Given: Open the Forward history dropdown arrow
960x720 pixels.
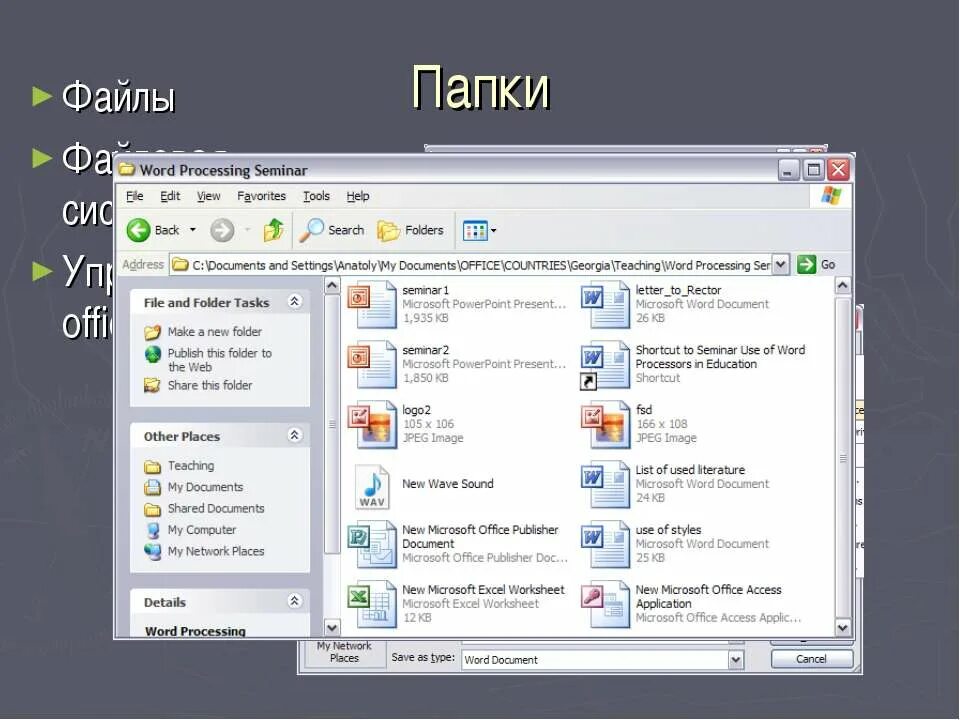Looking at the screenshot, I should (x=248, y=230).
